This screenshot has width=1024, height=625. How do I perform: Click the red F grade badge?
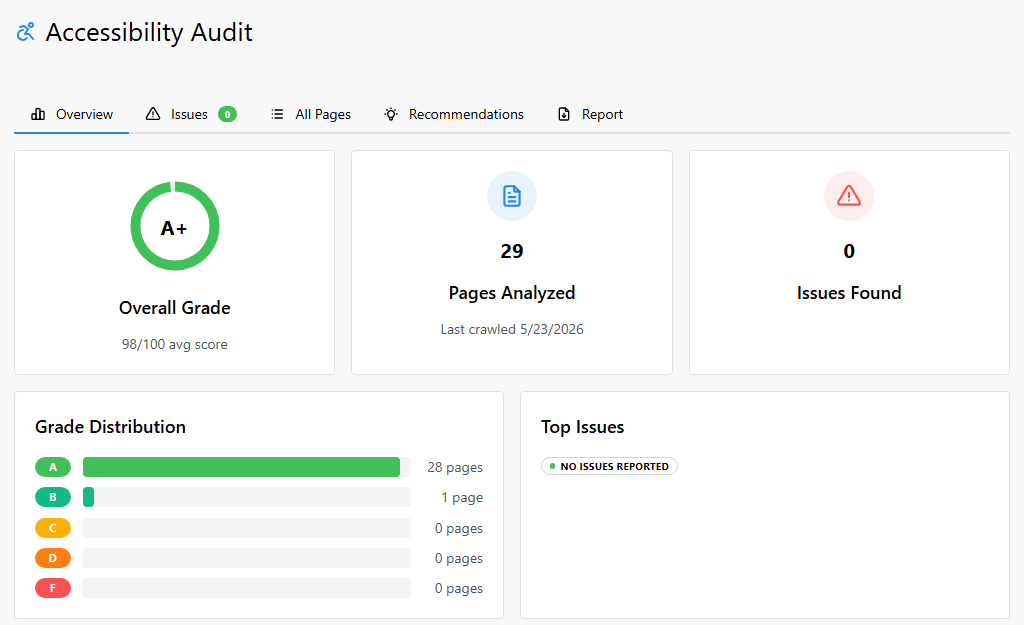[53, 588]
